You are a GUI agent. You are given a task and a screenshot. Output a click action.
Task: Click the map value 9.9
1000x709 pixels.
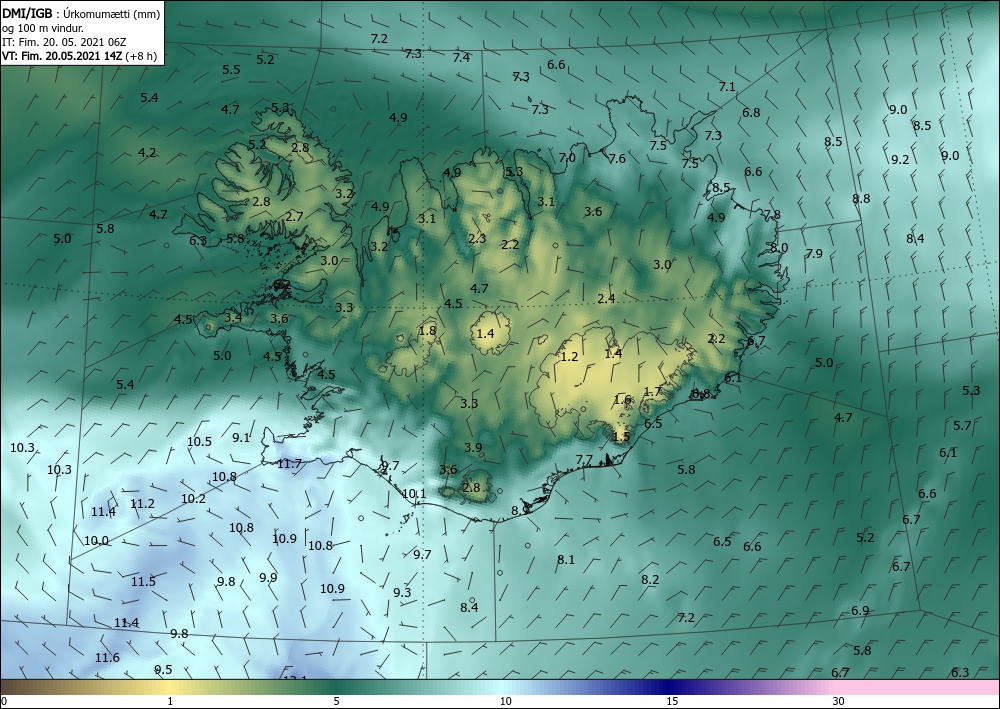(268, 578)
